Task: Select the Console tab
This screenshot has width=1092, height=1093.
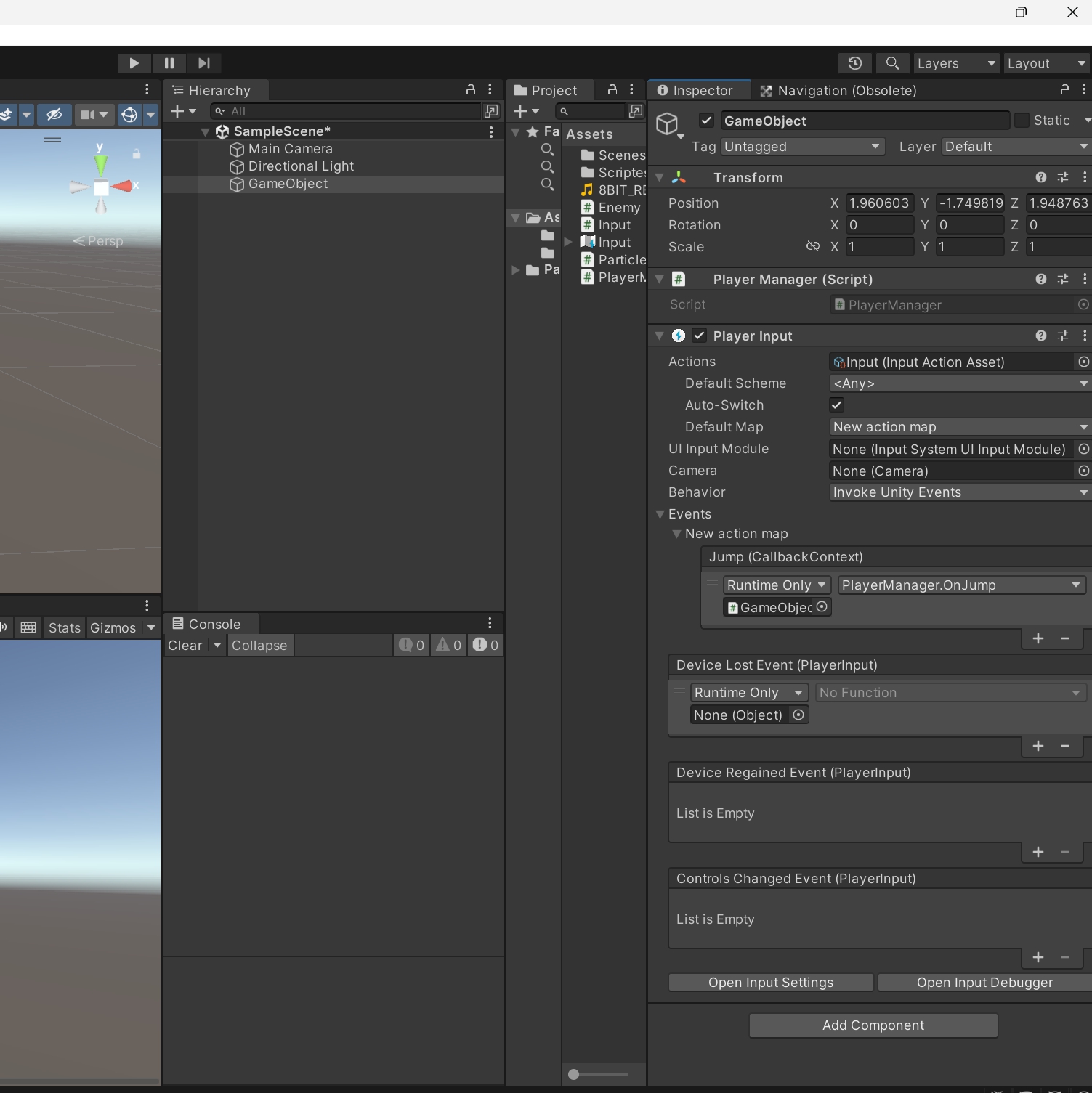Action: [211, 624]
